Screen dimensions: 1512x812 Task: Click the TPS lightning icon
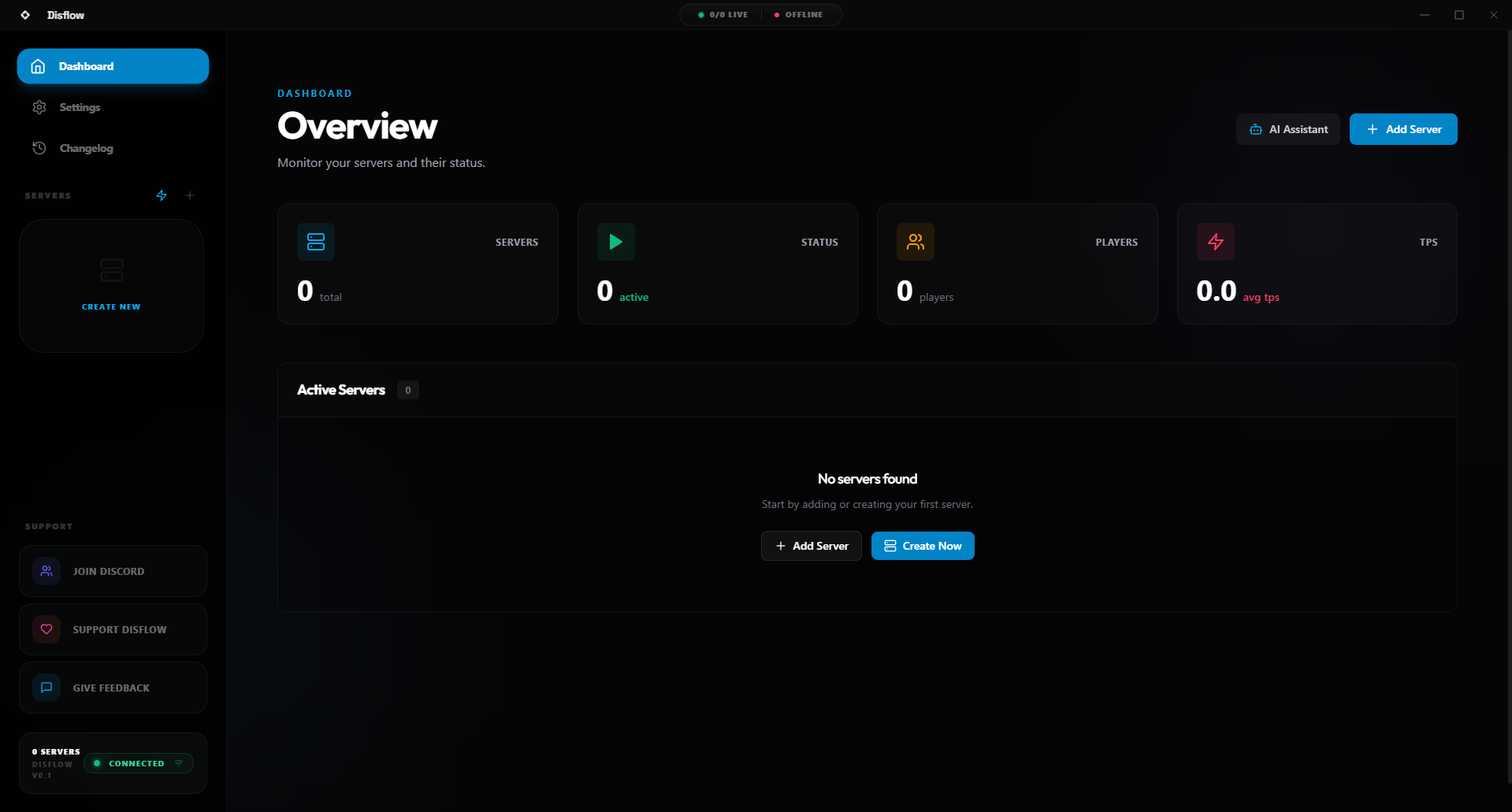click(1215, 242)
